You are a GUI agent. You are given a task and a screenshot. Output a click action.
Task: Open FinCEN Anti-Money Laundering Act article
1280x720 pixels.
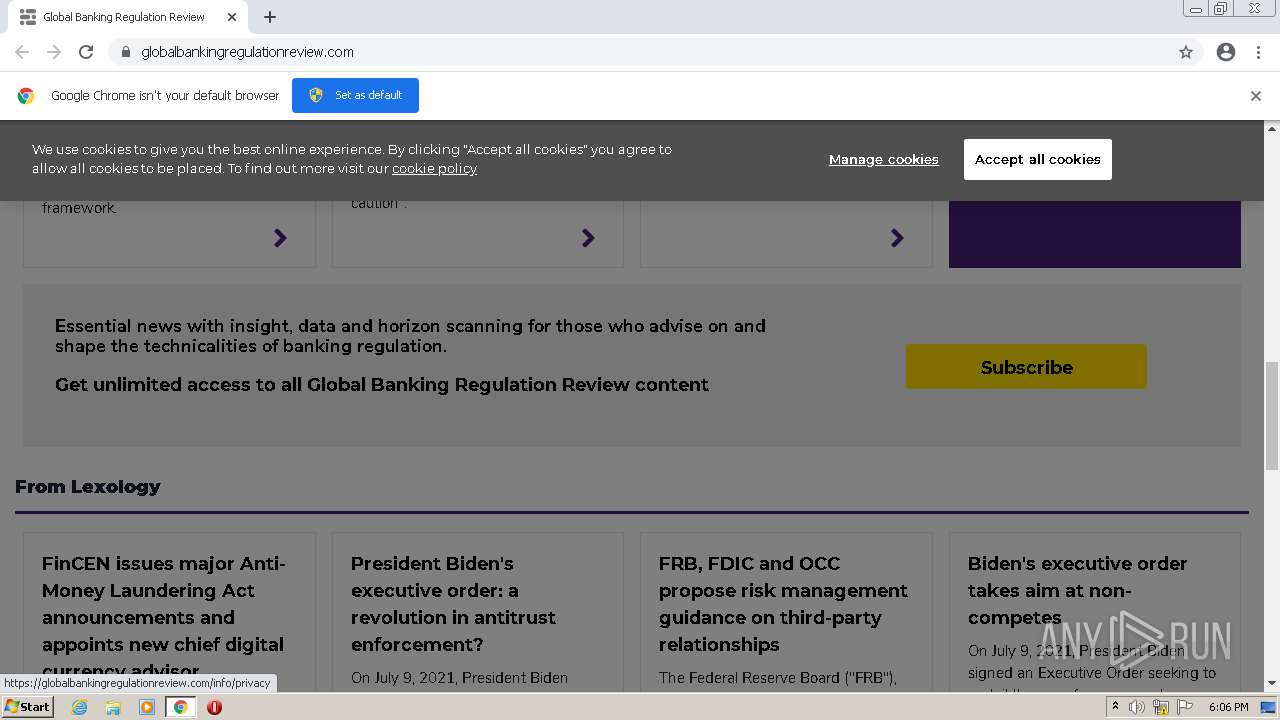[x=164, y=617]
